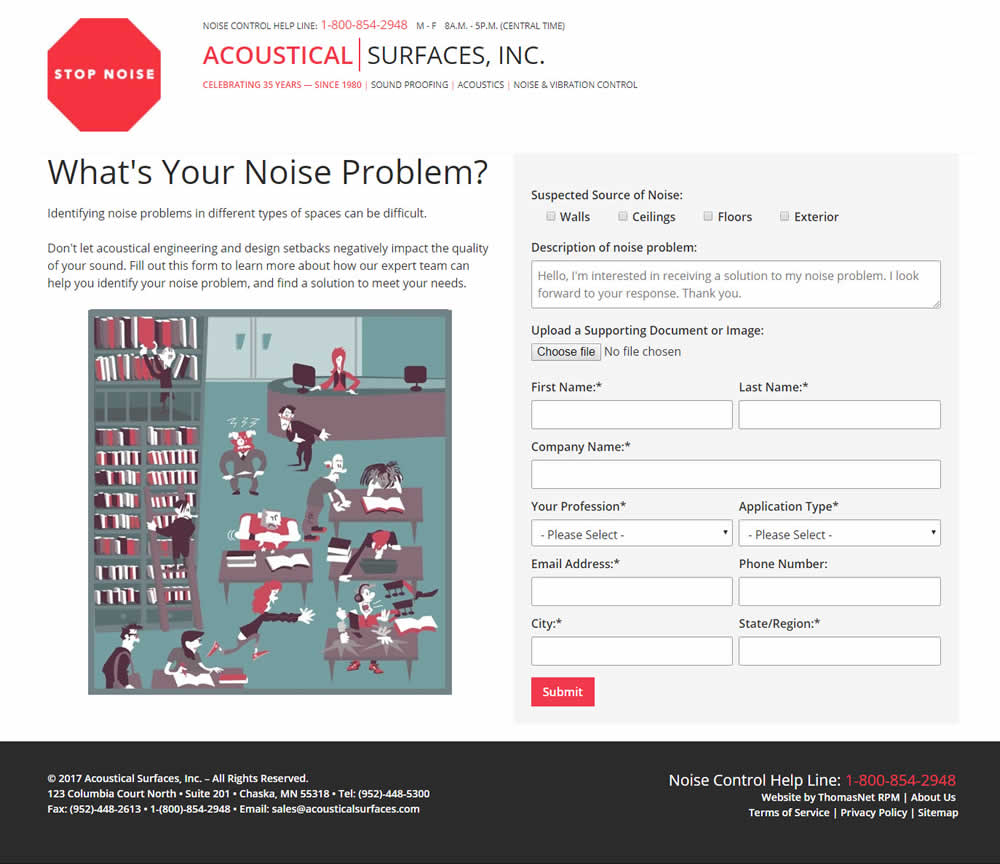Click the Acoustical Surfaces, Inc. header title

pos(374,55)
